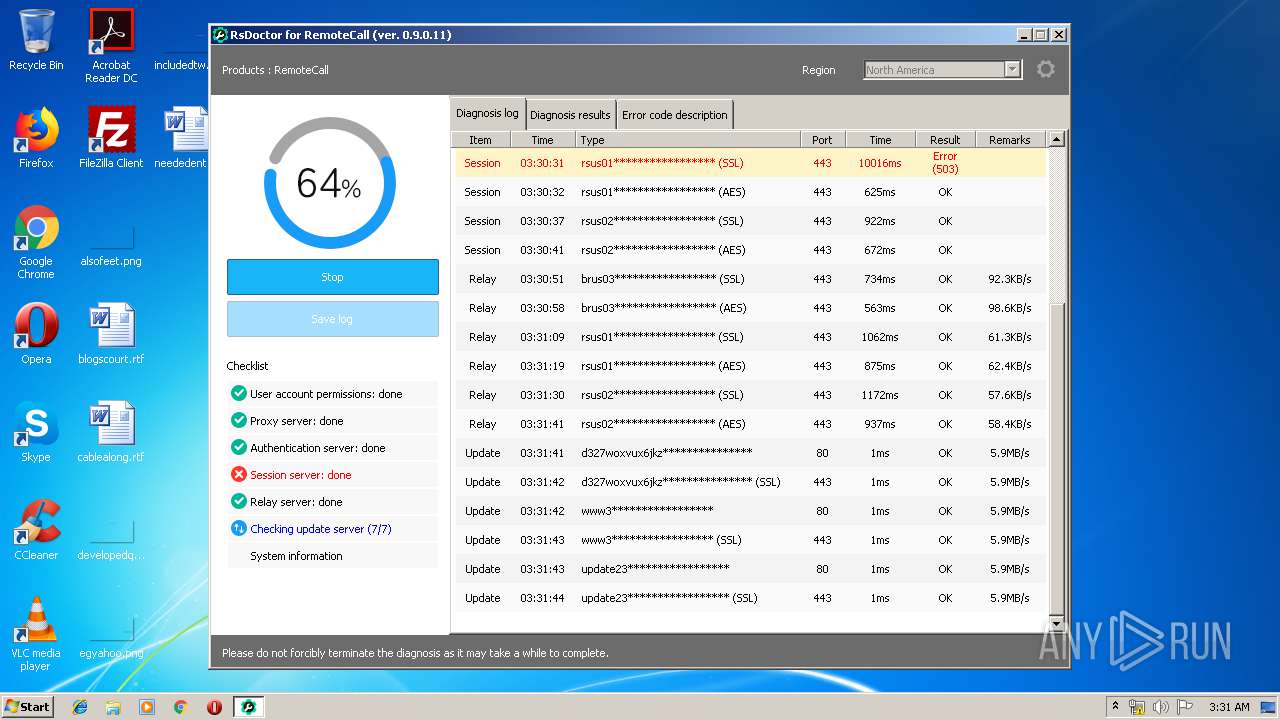Open the Skype desktop icon
This screenshot has width=1280, height=720.
[x=36, y=432]
